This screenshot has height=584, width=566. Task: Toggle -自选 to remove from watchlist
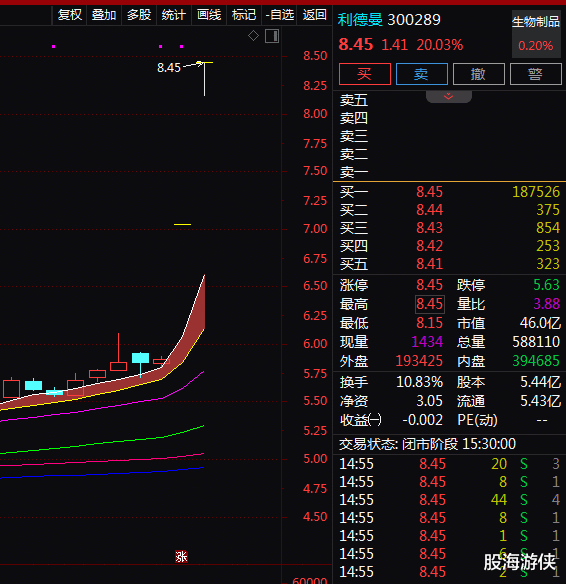(x=280, y=15)
